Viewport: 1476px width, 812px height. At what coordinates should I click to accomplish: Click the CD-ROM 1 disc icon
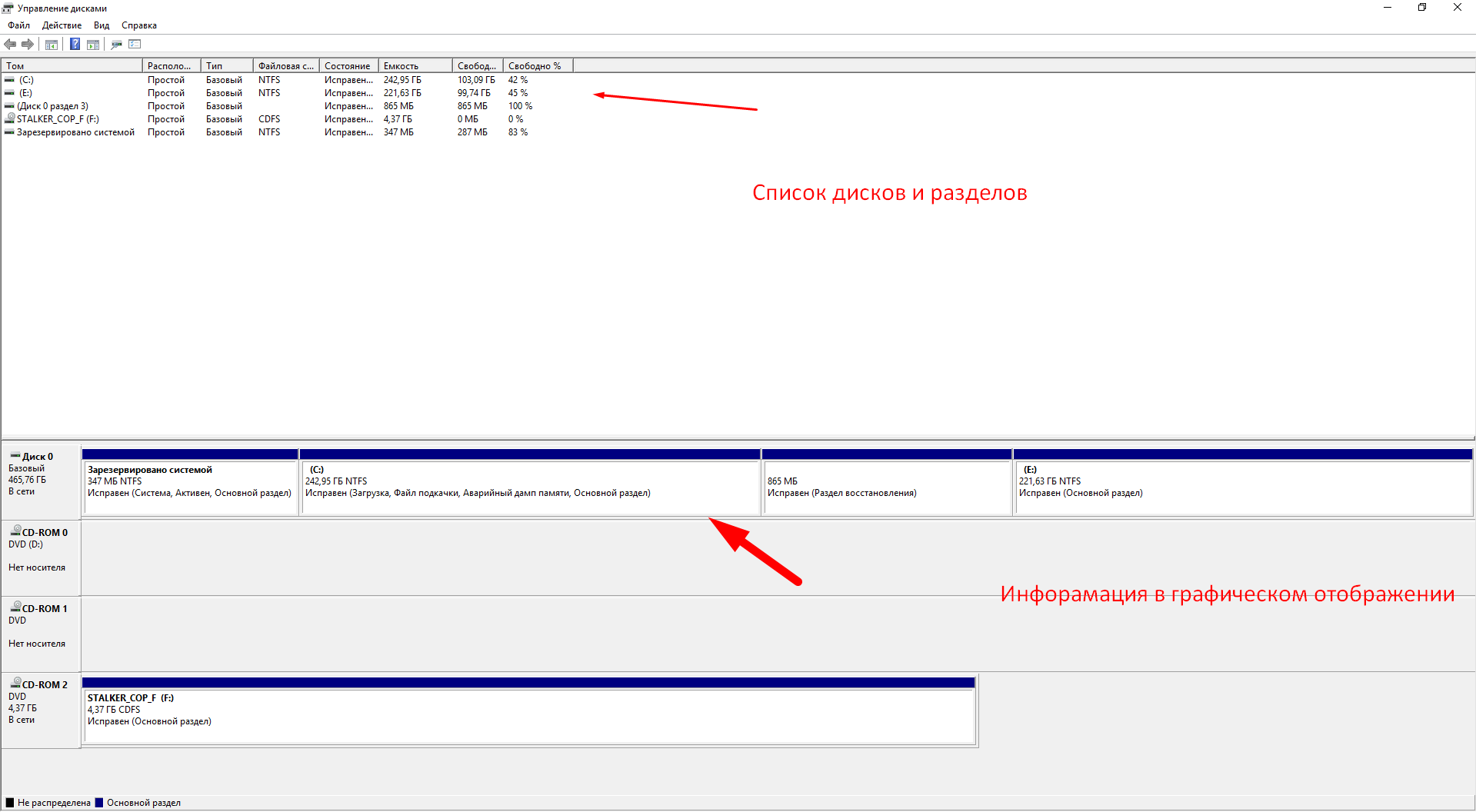tap(15, 607)
